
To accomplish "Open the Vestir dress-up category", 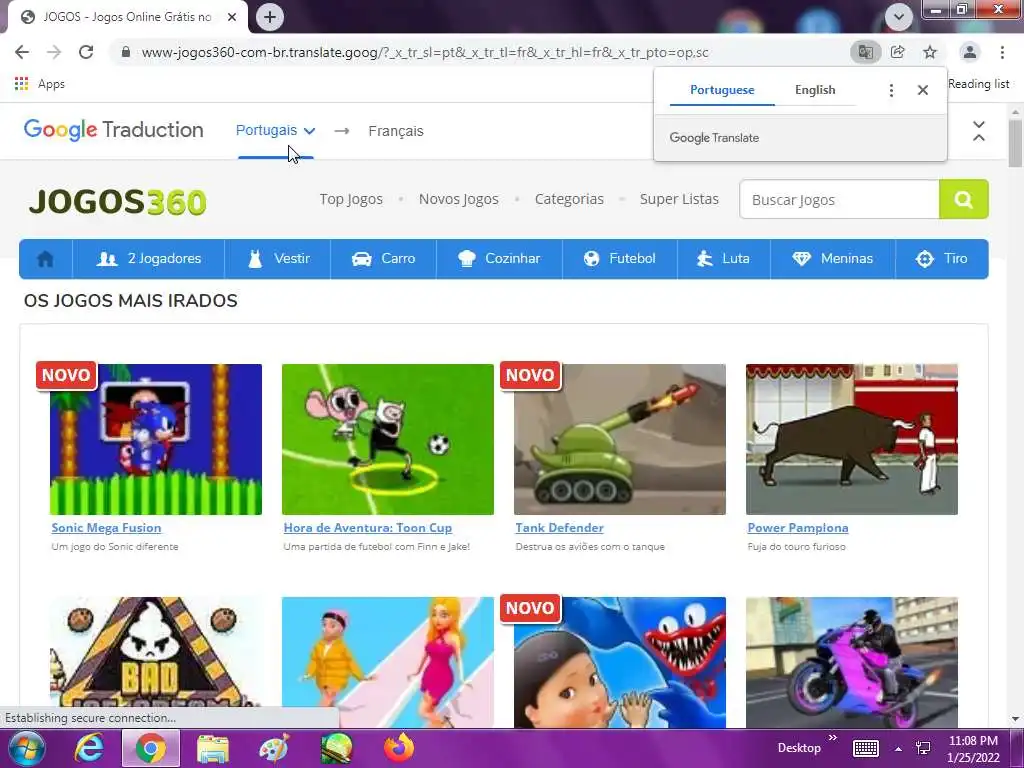I will pyautogui.click(x=278, y=259).
